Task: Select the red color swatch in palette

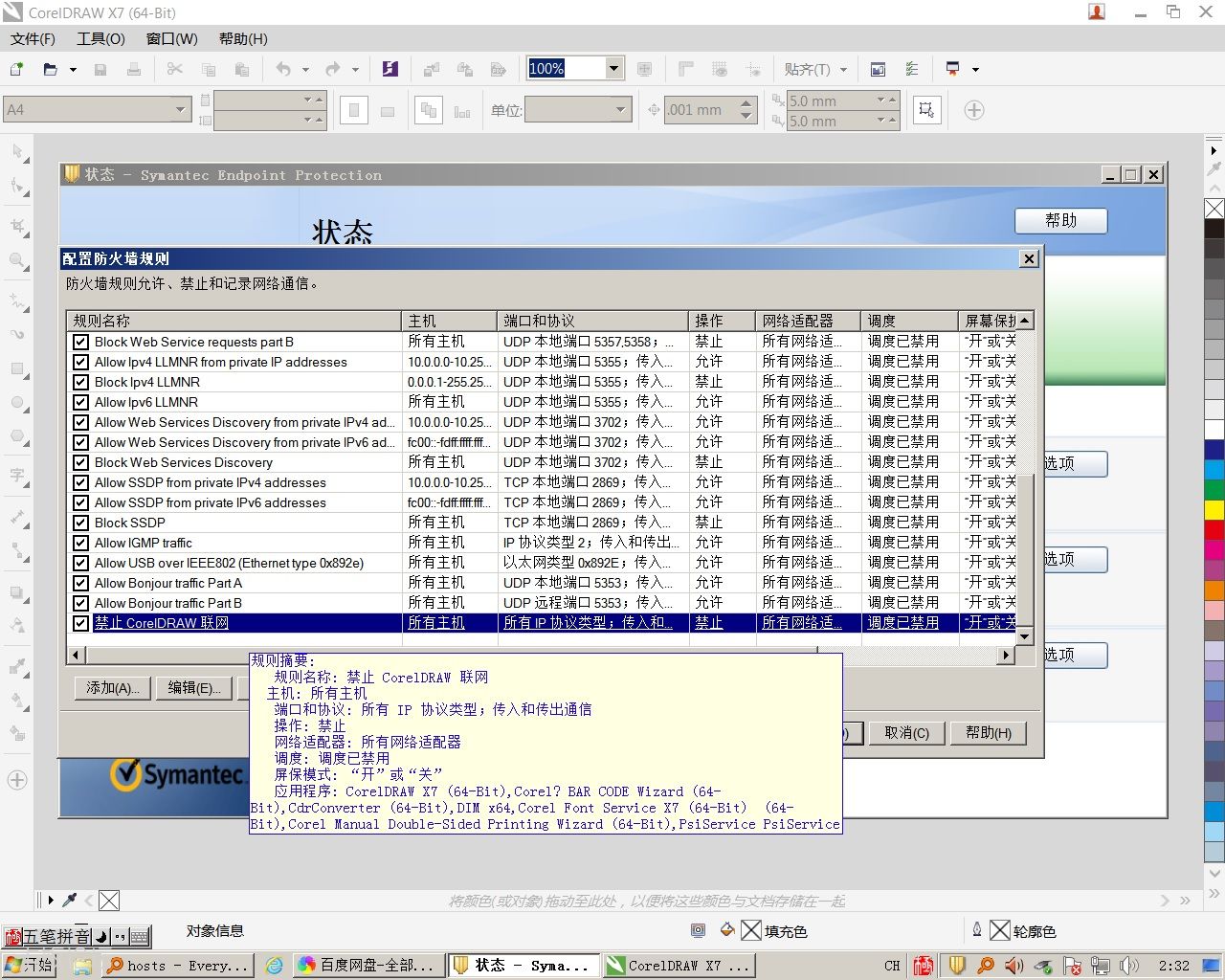Action: (x=1214, y=529)
